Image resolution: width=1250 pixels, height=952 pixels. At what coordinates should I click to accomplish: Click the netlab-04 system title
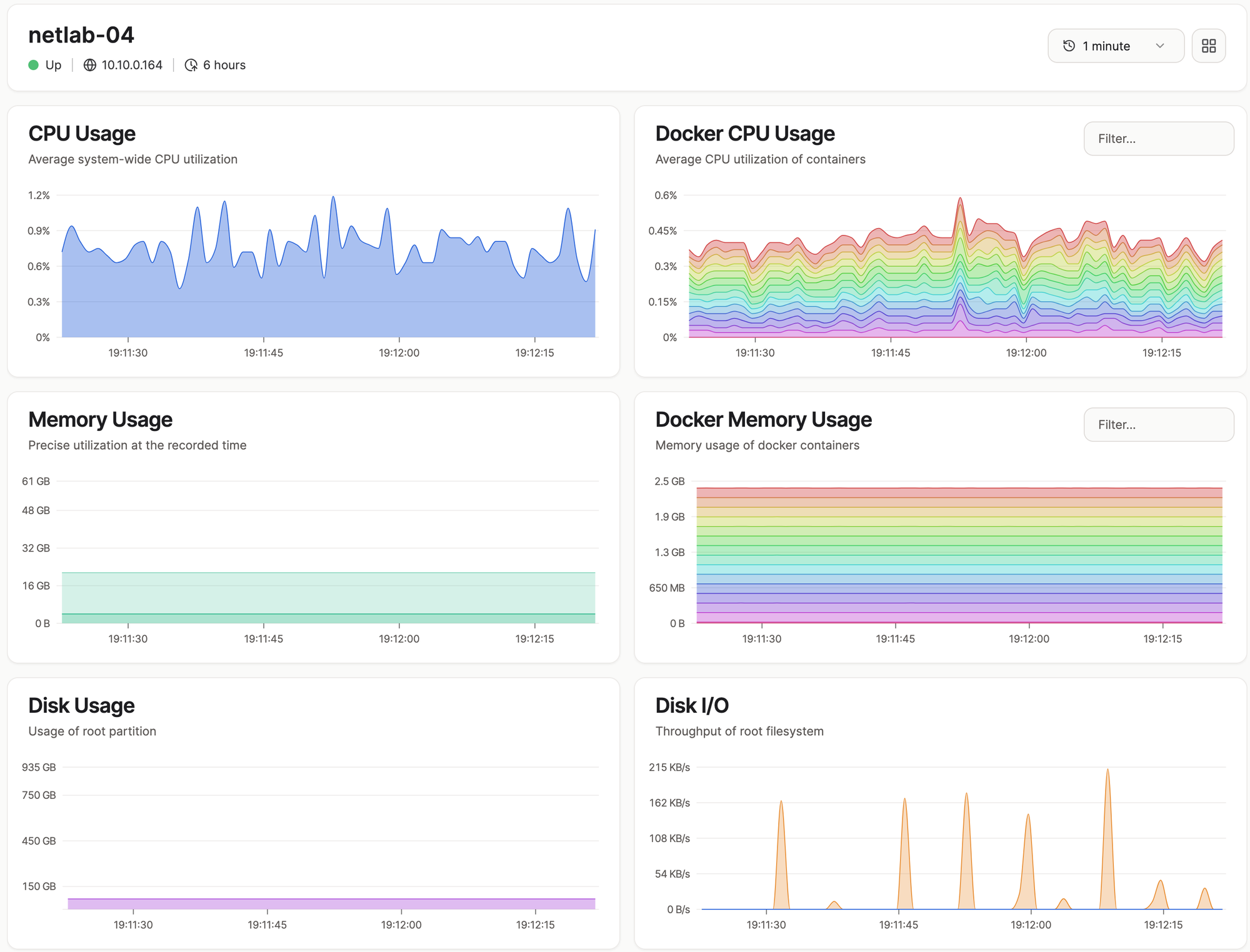pos(81,35)
